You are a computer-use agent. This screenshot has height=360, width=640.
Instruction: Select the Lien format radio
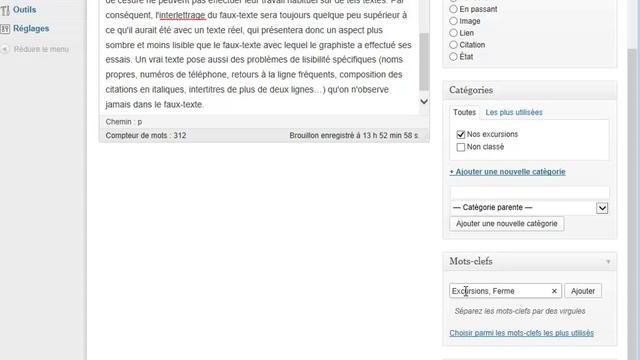[453, 33]
